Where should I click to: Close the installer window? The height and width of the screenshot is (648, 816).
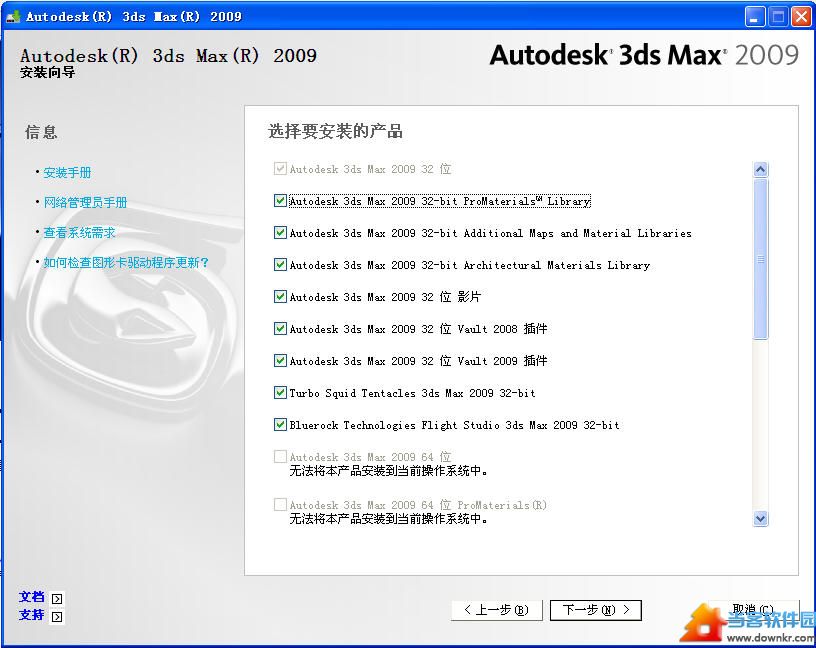tap(801, 17)
